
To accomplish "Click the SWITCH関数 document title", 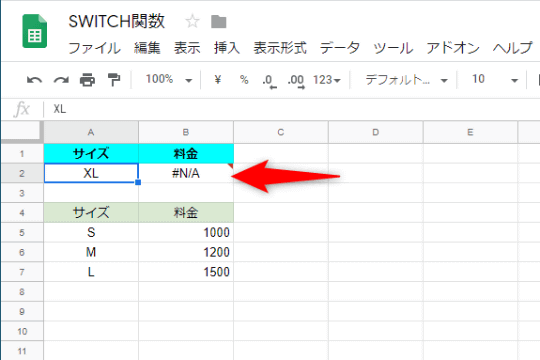I will (x=117, y=21).
